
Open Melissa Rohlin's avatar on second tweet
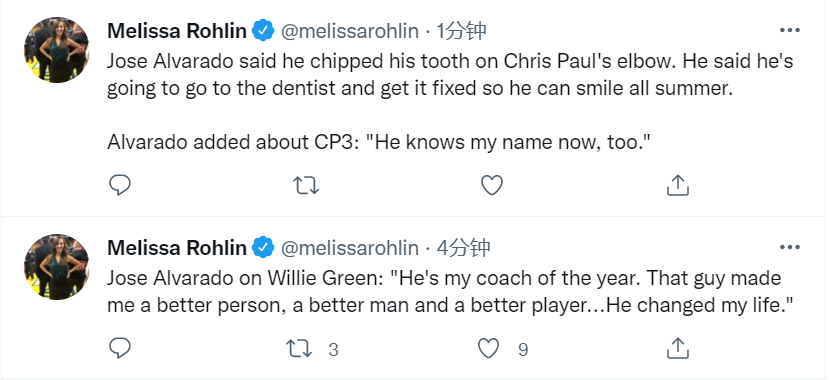click(x=57, y=267)
